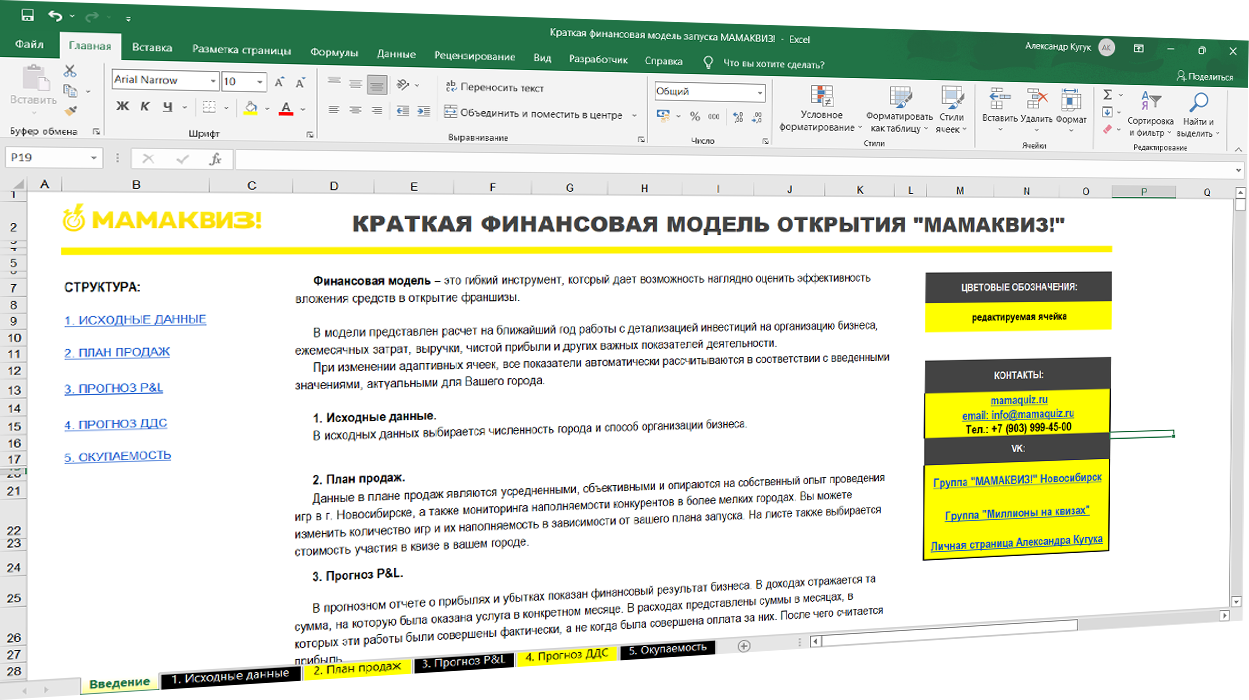Cut selection with the scissors icon

[70, 71]
